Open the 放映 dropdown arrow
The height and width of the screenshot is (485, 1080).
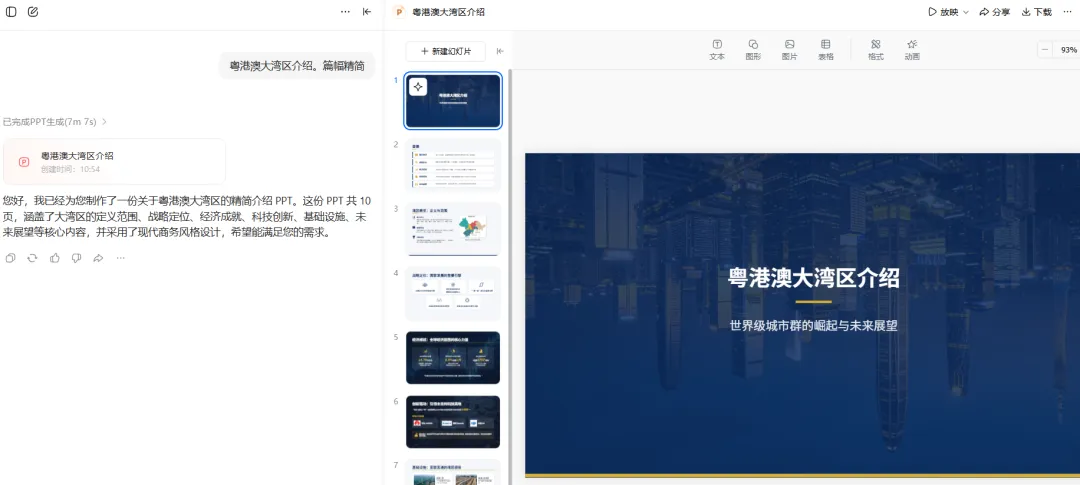point(966,12)
